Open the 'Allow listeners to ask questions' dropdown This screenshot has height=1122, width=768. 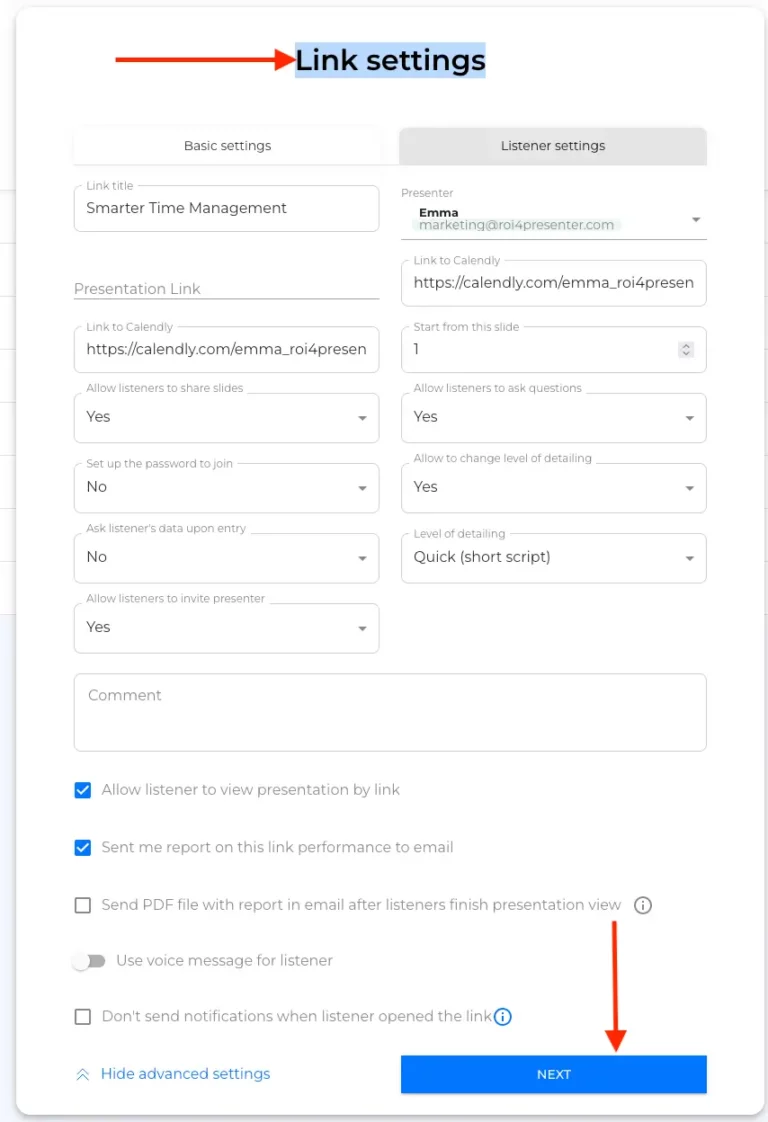pyautogui.click(x=689, y=417)
